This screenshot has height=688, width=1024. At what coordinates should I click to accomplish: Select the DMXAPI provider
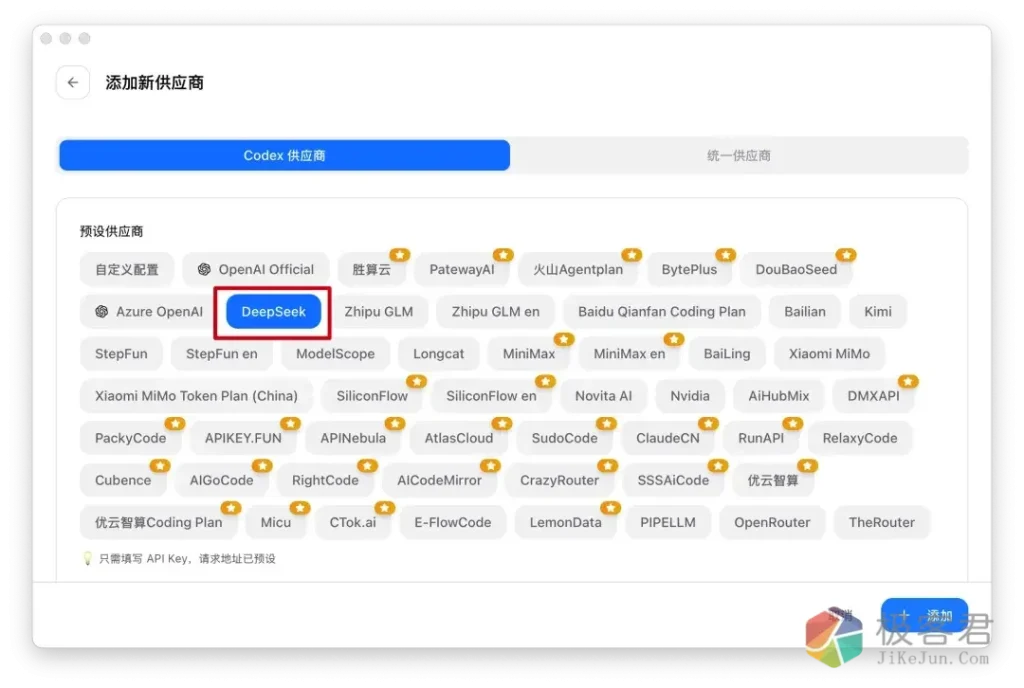873,396
